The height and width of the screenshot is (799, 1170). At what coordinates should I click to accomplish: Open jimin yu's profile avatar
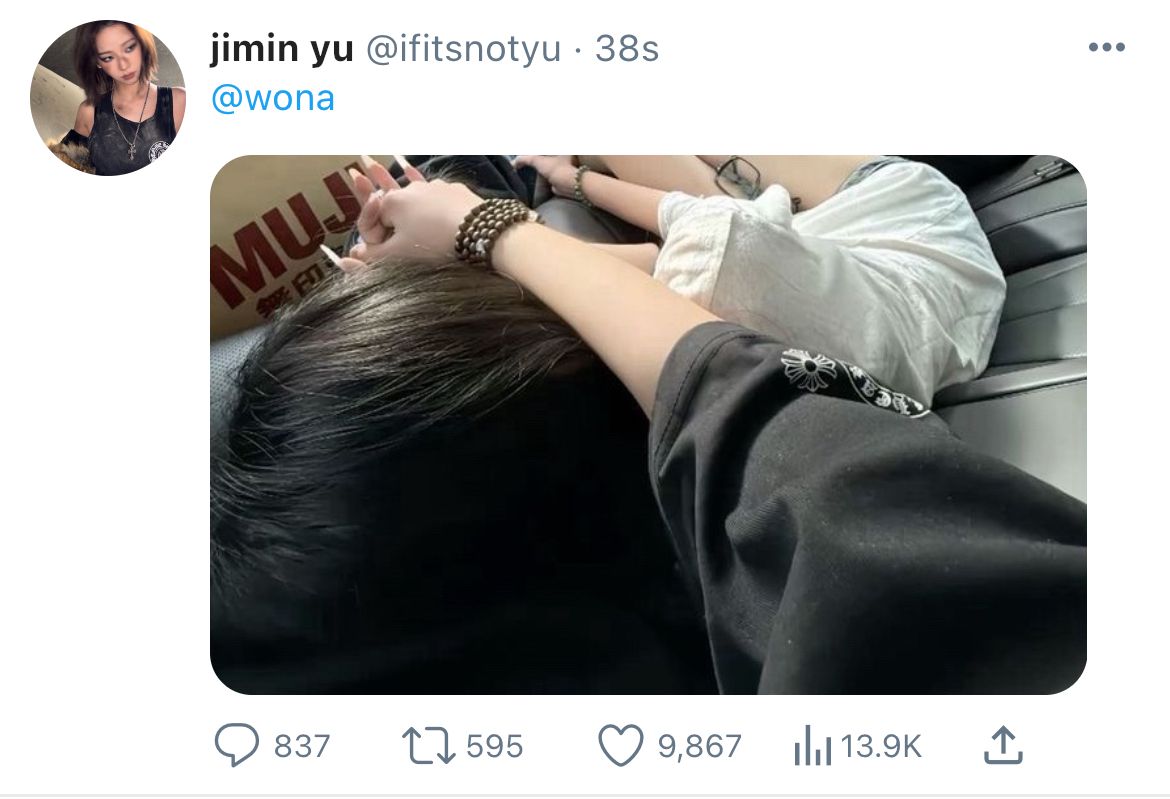click(x=107, y=98)
